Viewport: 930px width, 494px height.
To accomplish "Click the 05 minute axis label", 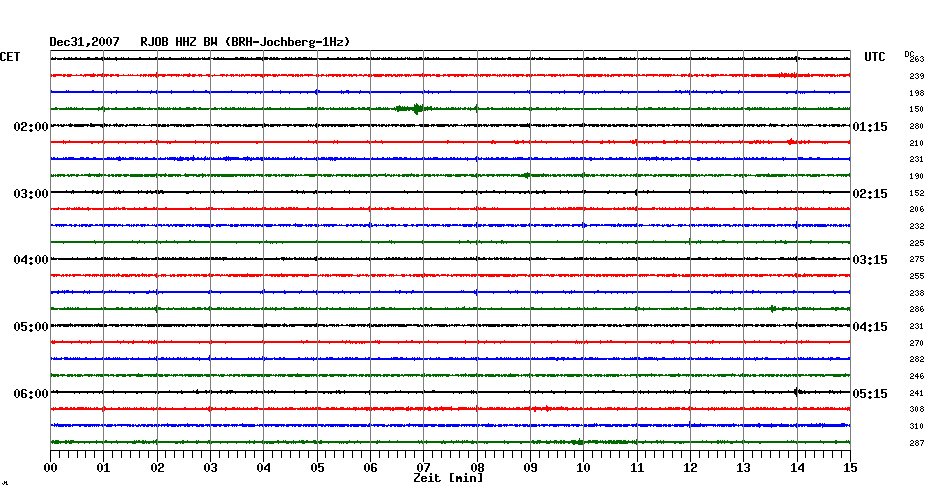I will pos(317,468).
